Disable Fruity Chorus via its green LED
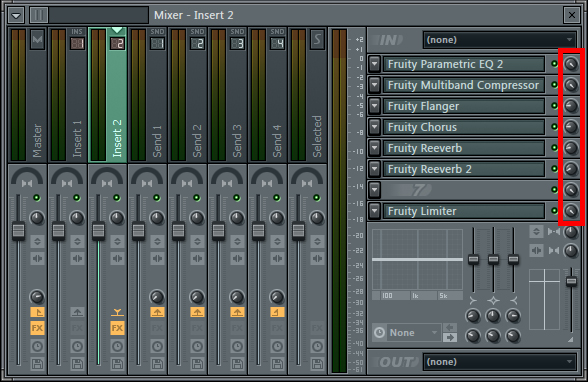This screenshot has width=588, height=382. (x=554, y=127)
